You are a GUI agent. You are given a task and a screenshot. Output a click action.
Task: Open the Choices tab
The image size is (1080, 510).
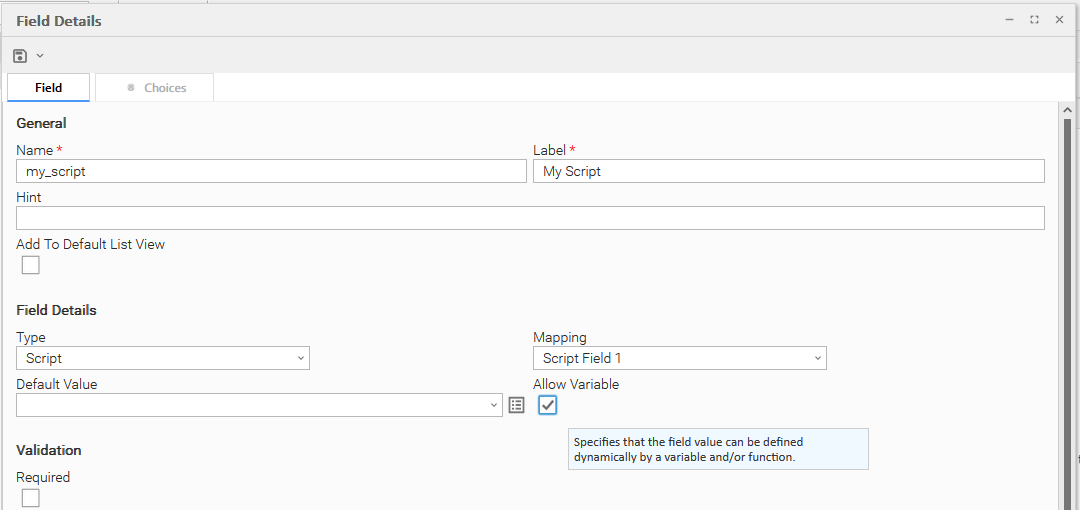155,88
